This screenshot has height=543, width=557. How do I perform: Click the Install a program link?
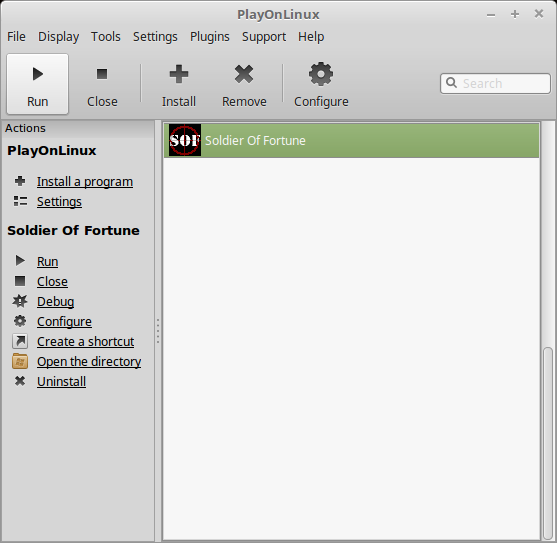[x=85, y=181]
